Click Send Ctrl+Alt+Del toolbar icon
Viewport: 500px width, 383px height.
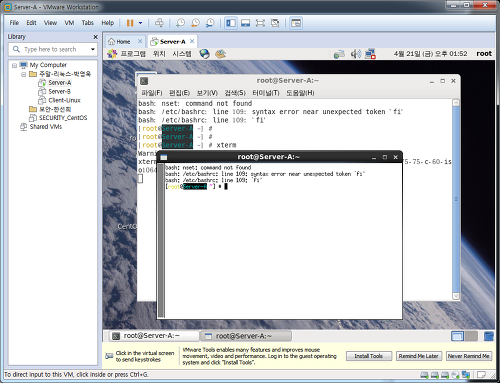(159, 23)
